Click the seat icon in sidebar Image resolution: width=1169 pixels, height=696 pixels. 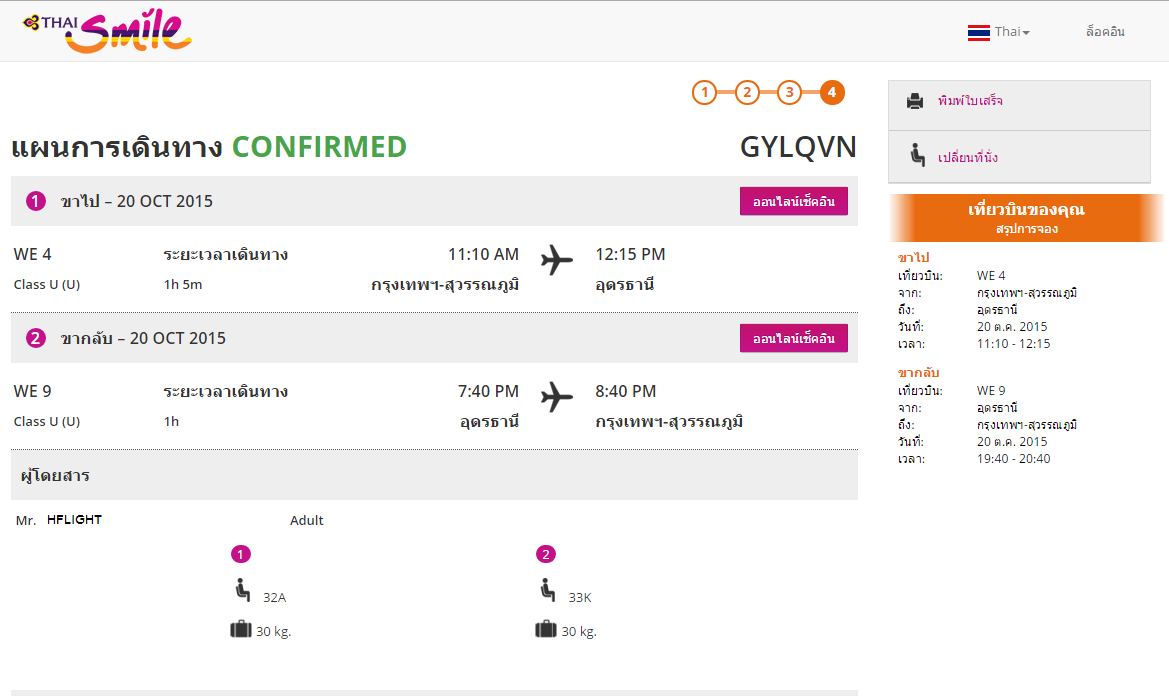pos(916,156)
